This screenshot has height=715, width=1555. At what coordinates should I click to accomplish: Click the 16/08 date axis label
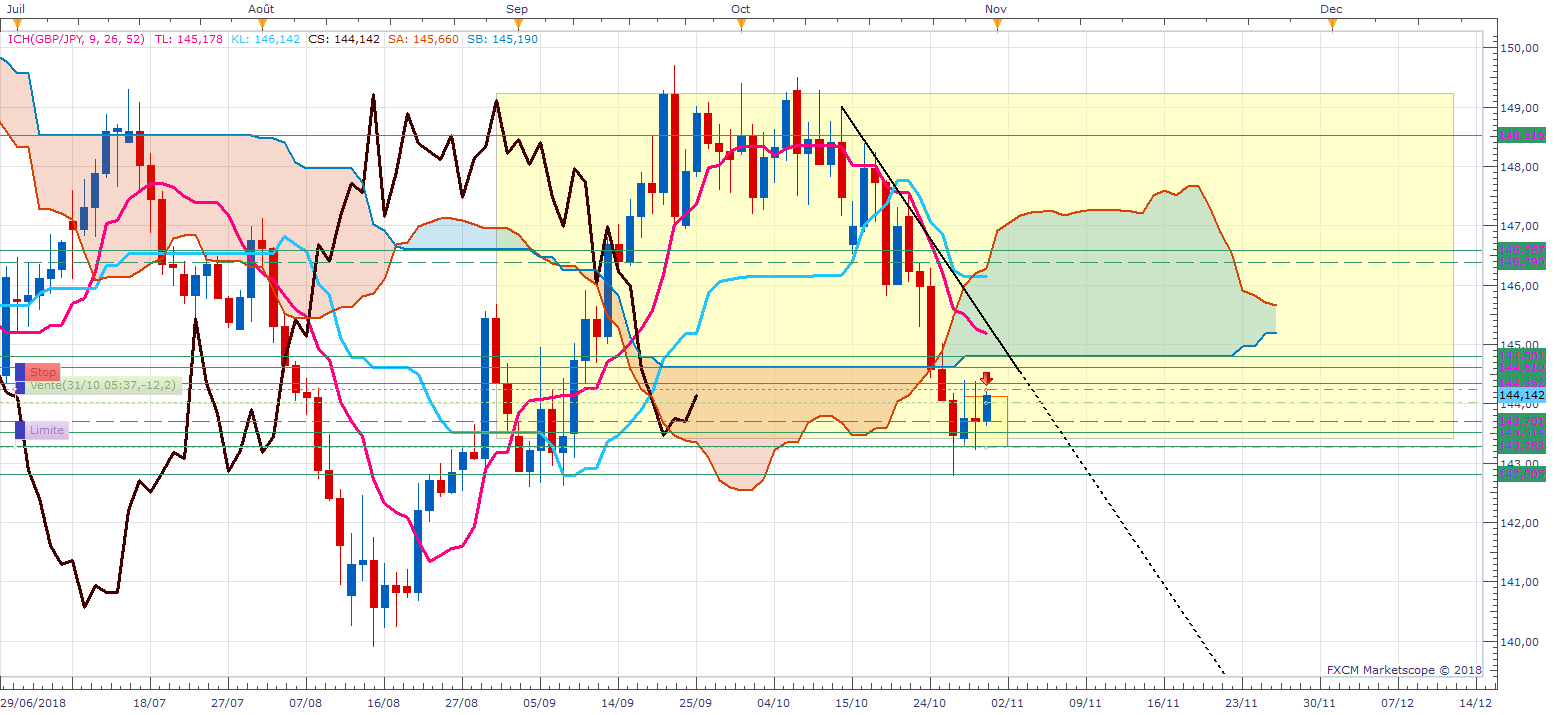(x=385, y=704)
